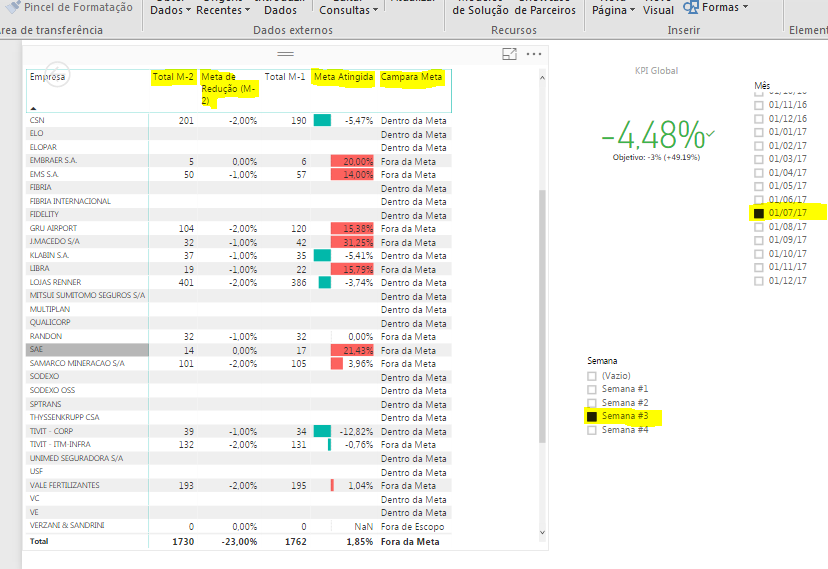Screen dimensions: 828x569
Task: Check the 01/10/17 month checkbox
Action: (759, 254)
